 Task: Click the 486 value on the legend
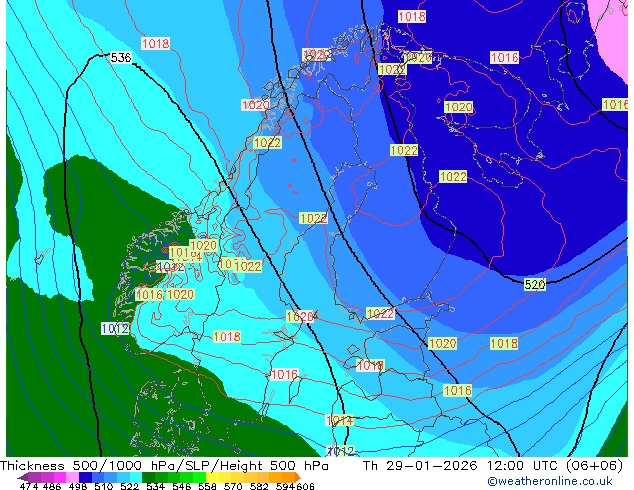coord(52,486)
